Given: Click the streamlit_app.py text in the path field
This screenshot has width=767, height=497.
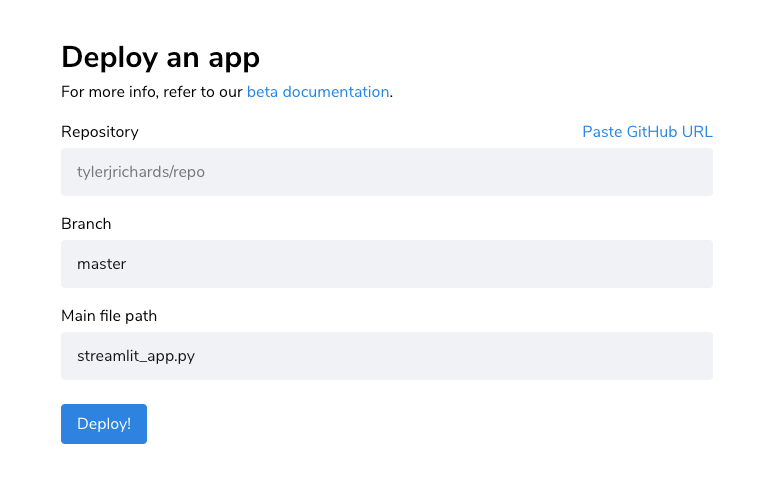Looking at the screenshot, I should 136,356.
